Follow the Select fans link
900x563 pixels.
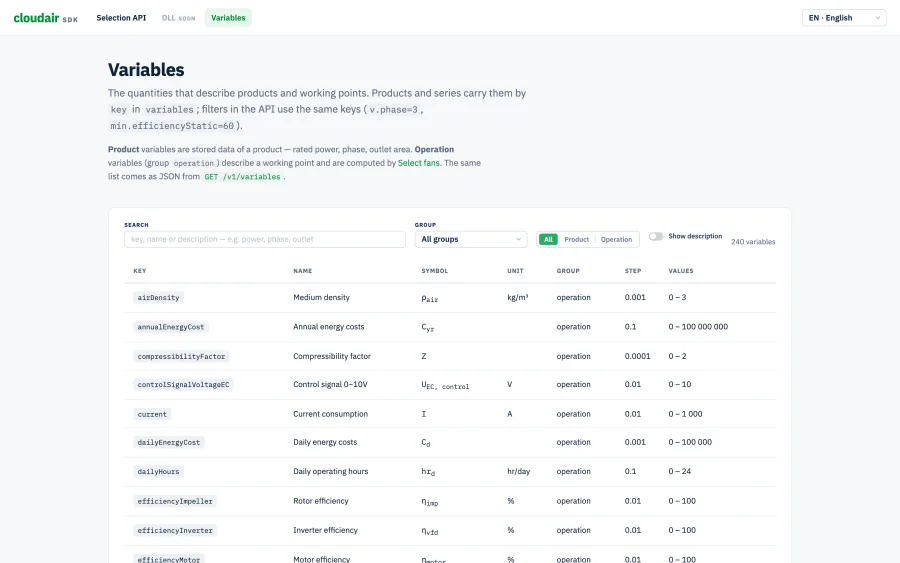point(419,163)
